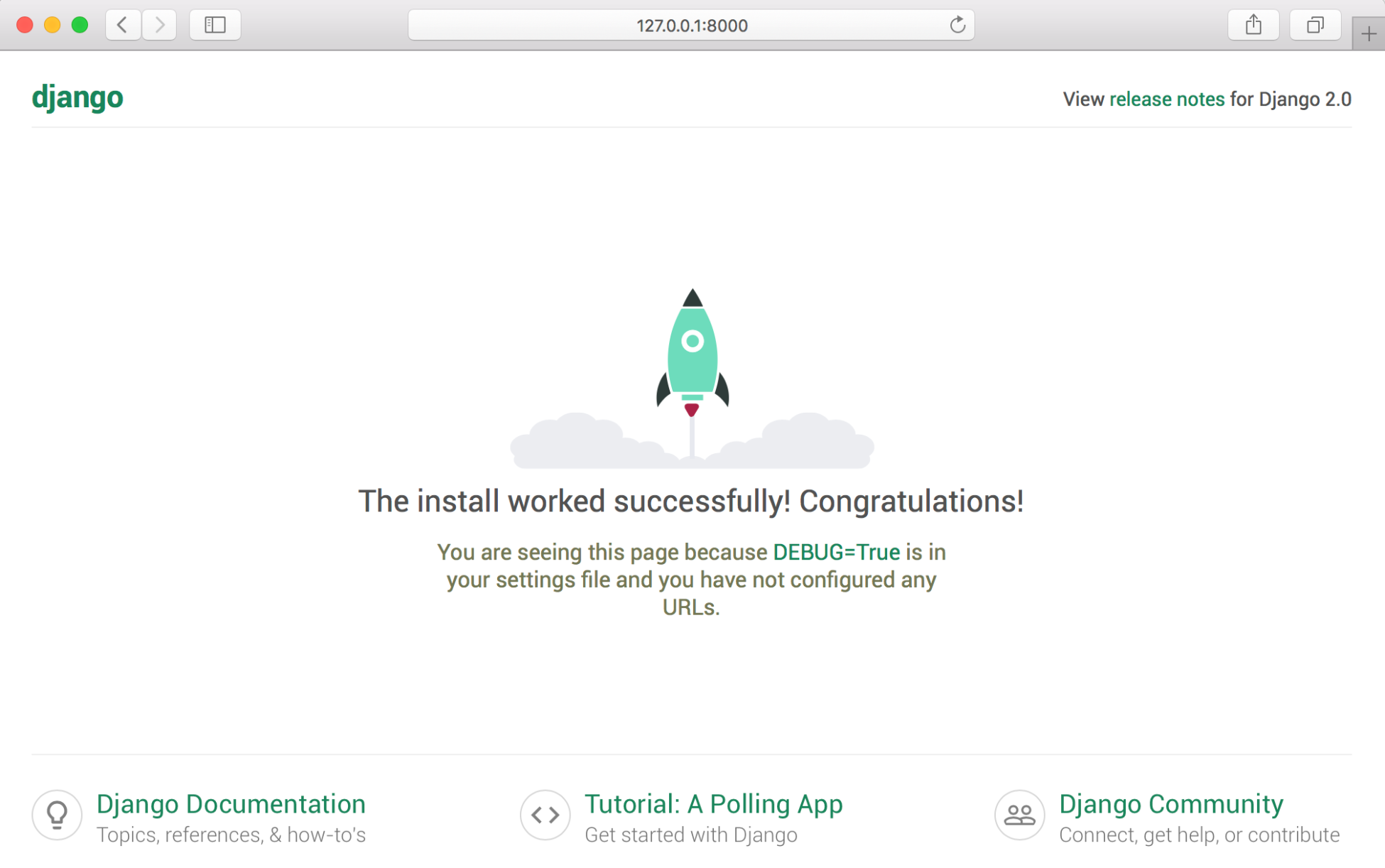The height and width of the screenshot is (868, 1385).
Task: Open the Django Community link
Action: (1171, 804)
